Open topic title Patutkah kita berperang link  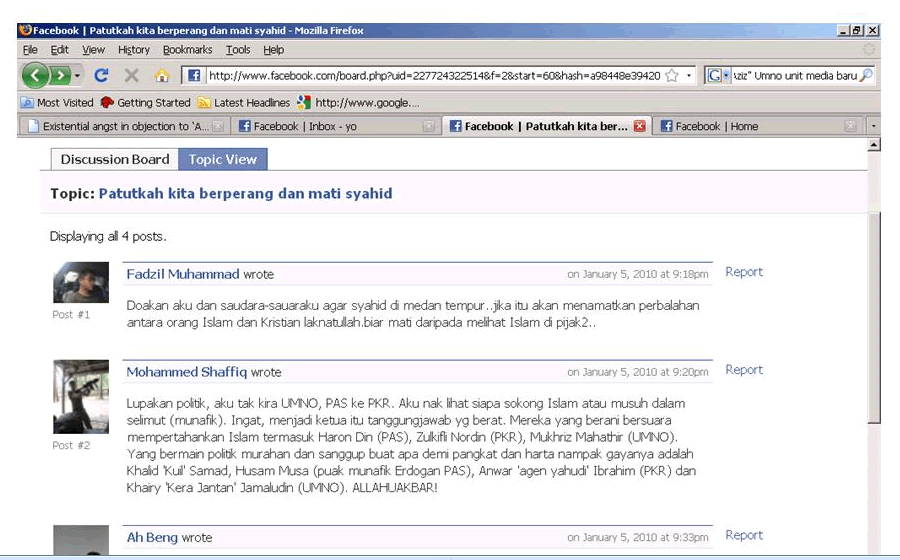pos(246,193)
